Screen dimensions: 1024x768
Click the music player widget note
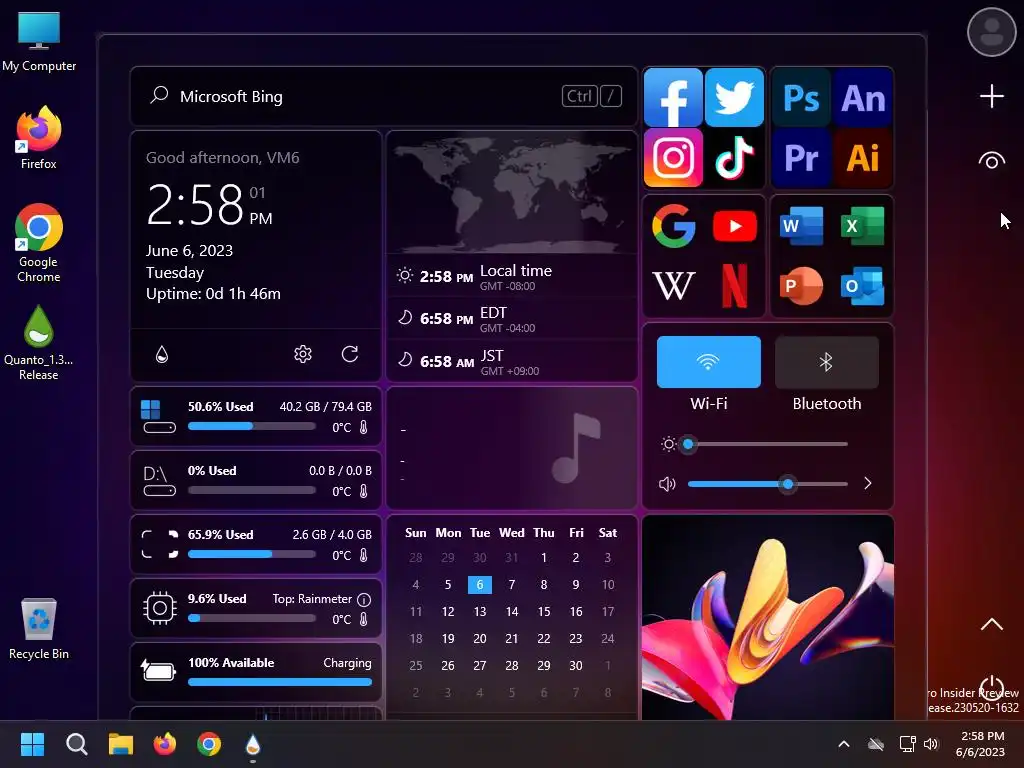click(x=575, y=448)
